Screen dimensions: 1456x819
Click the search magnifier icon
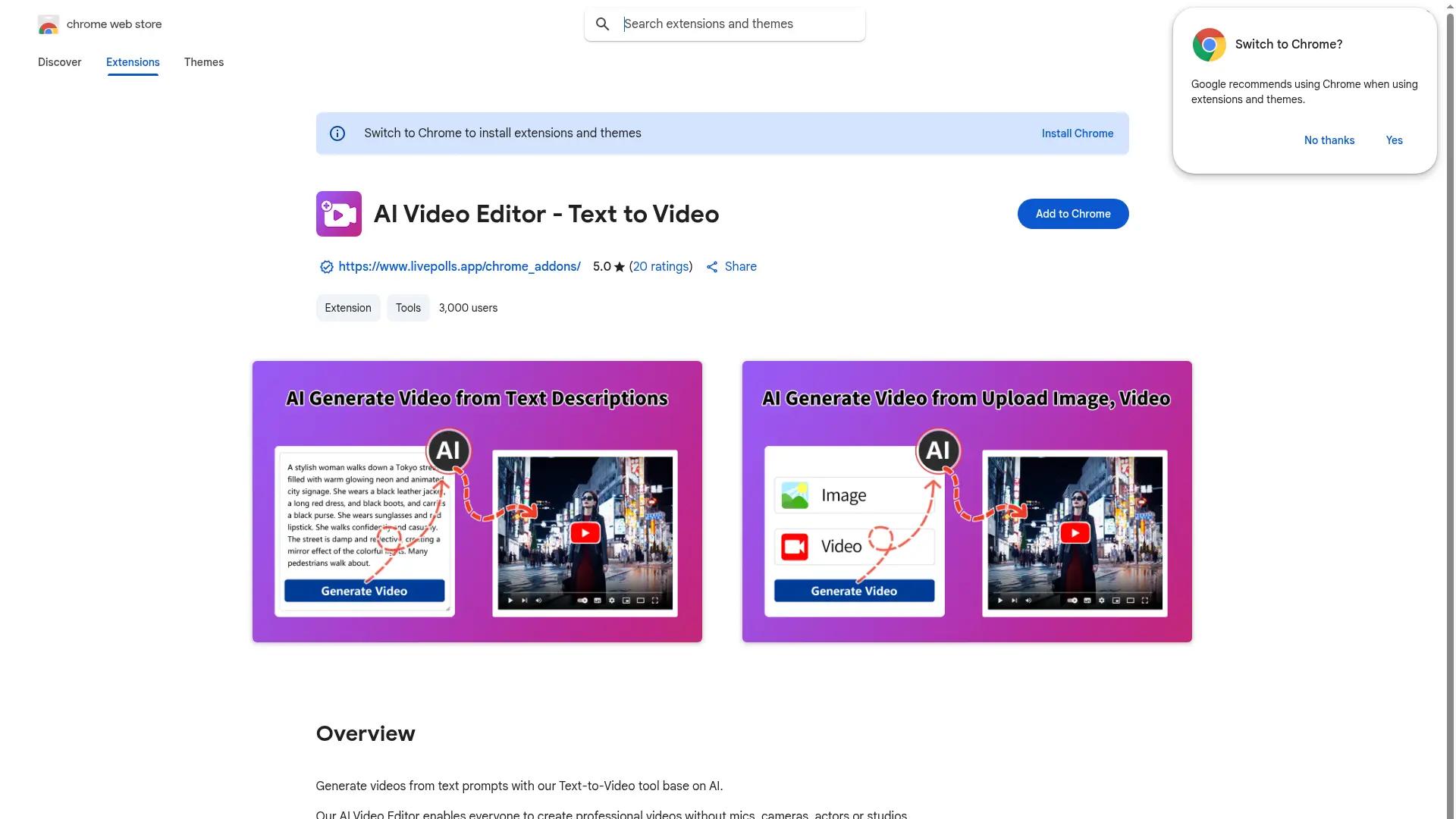click(602, 24)
